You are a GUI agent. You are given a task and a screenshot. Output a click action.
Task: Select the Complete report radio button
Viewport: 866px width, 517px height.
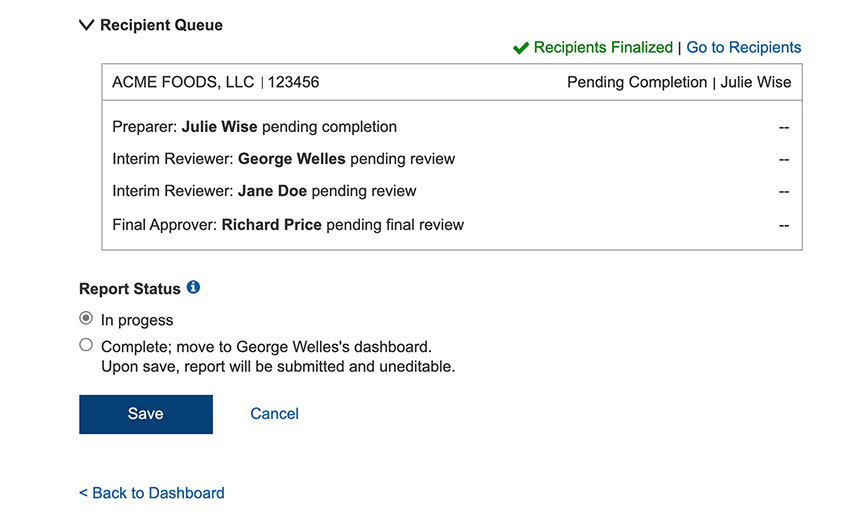pyautogui.click(x=86, y=346)
